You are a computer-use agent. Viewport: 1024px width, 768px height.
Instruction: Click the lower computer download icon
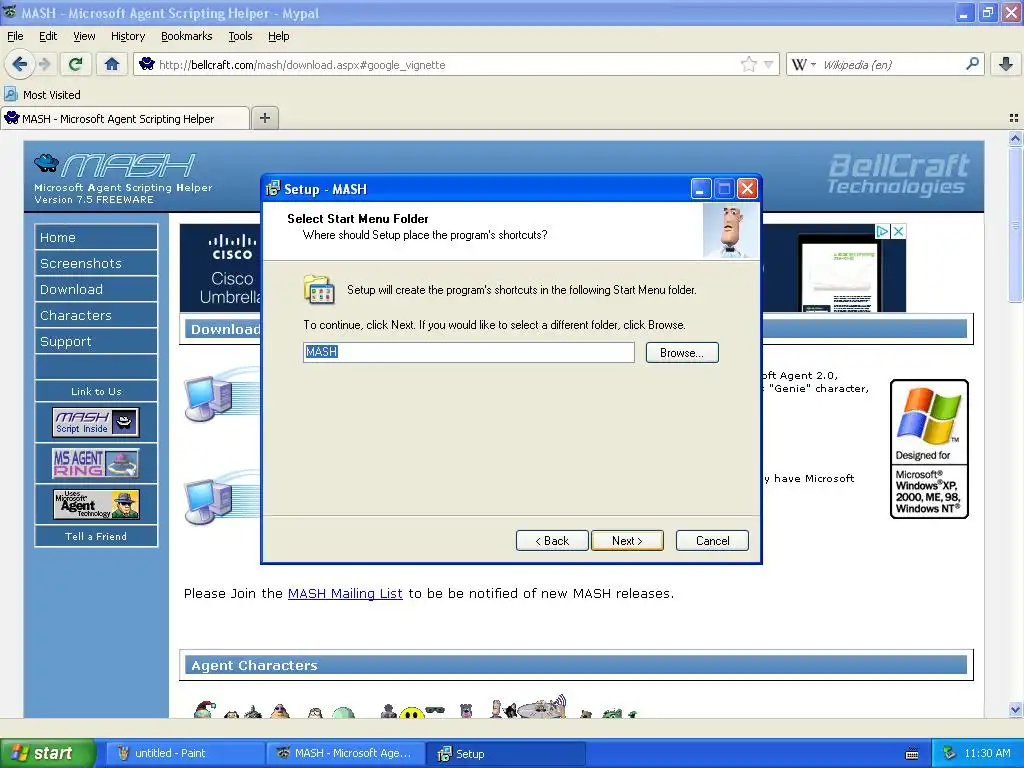(209, 502)
